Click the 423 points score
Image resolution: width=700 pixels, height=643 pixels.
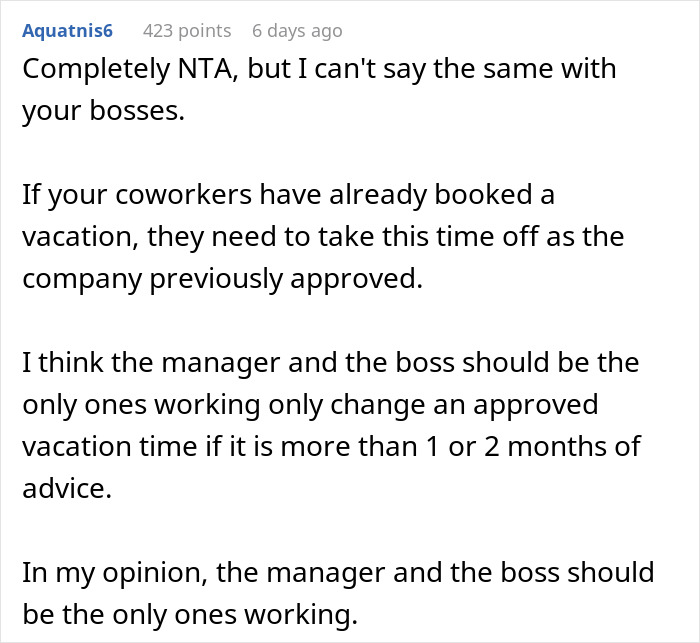187,31
